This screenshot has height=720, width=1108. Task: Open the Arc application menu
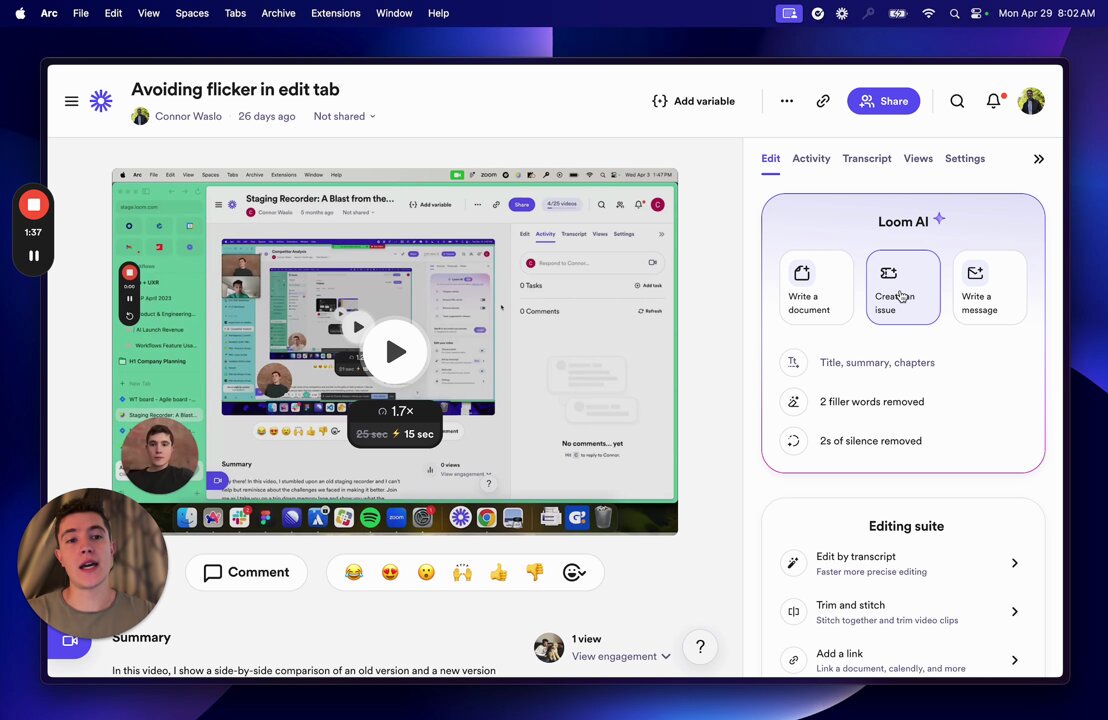click(49, 13)
